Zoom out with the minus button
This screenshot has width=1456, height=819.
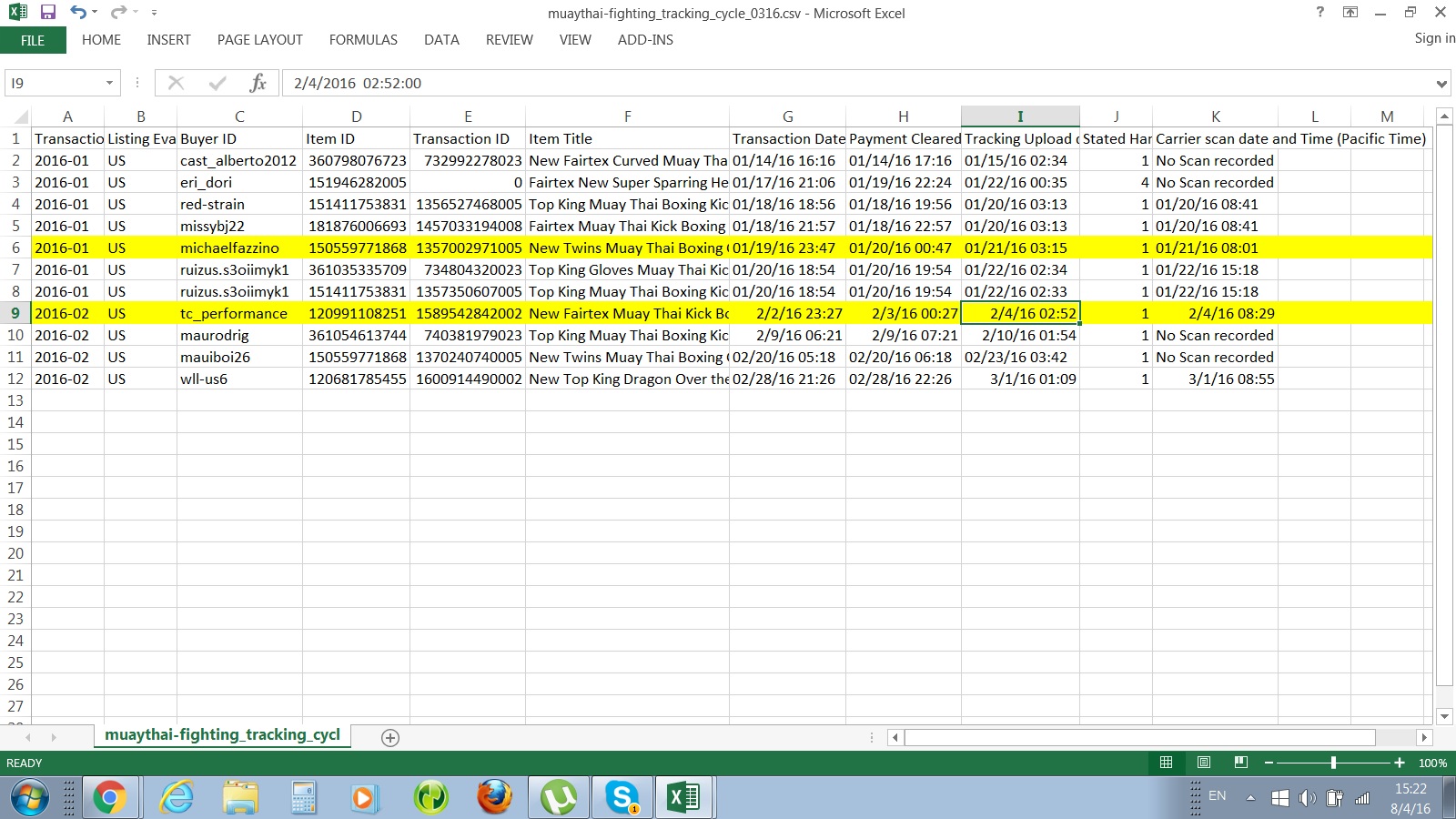(x=1269, y=763)
